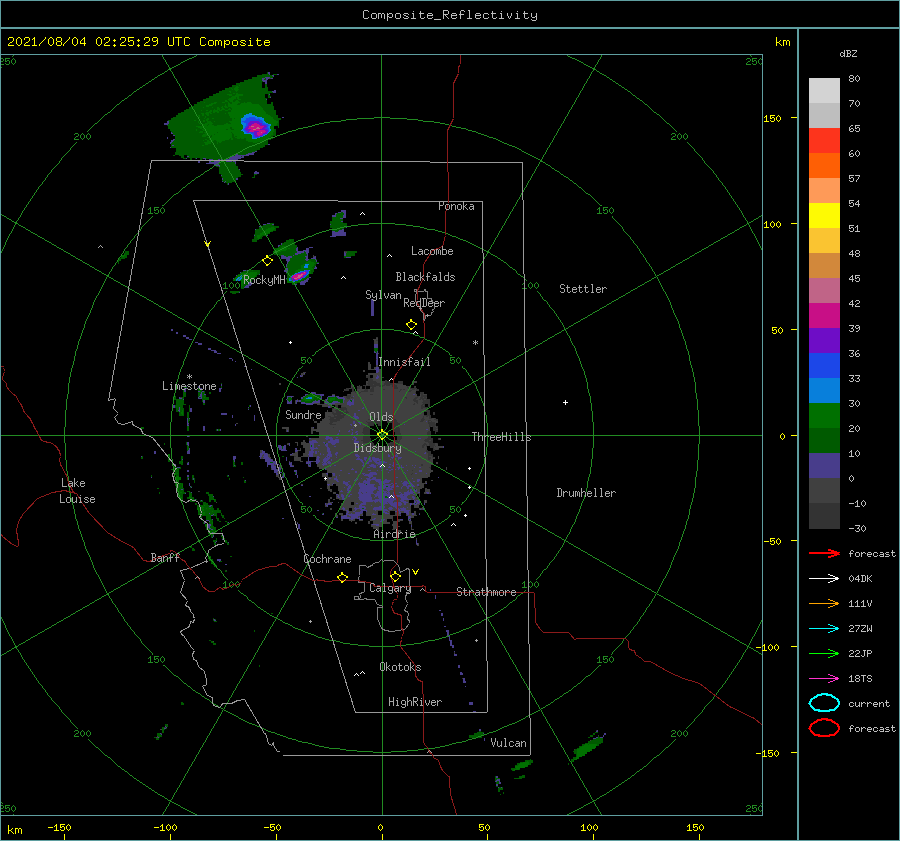Image resolution: width=900 pixels, height=841 pixels.
Task: Click the Limestone label
Action: [x=189, y=386]
